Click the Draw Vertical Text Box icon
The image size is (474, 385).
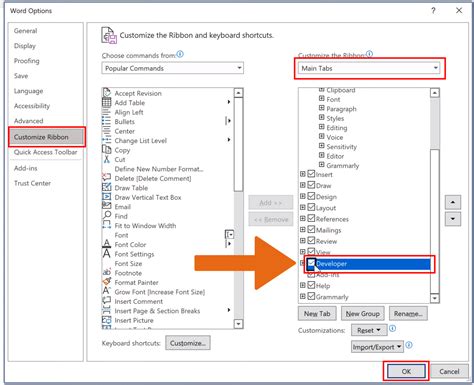pyautogui.click(x=106, y=197)
